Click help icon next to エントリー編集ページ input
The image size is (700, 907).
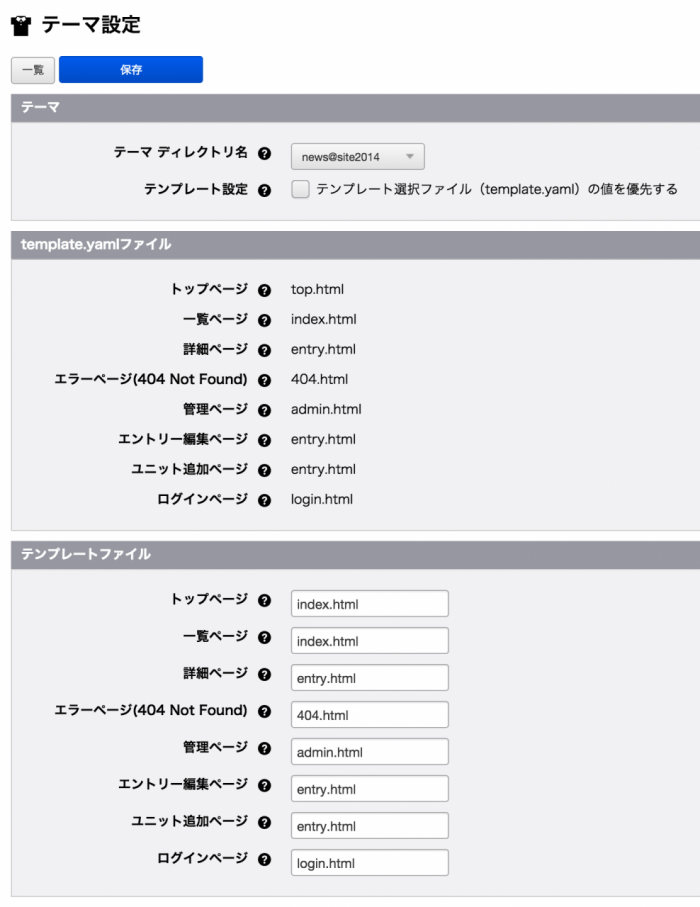pos(264,786)
